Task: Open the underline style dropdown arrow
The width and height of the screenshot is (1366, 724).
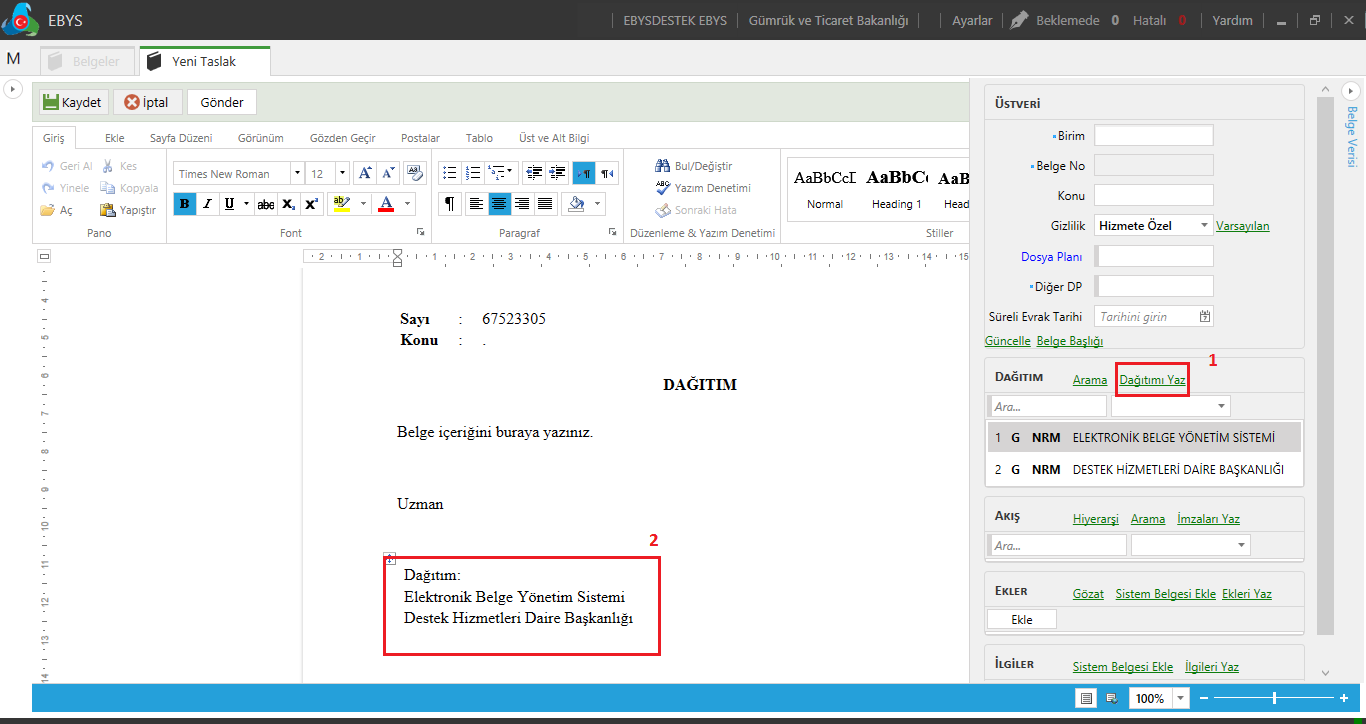Action: click(x=246, y=204)
